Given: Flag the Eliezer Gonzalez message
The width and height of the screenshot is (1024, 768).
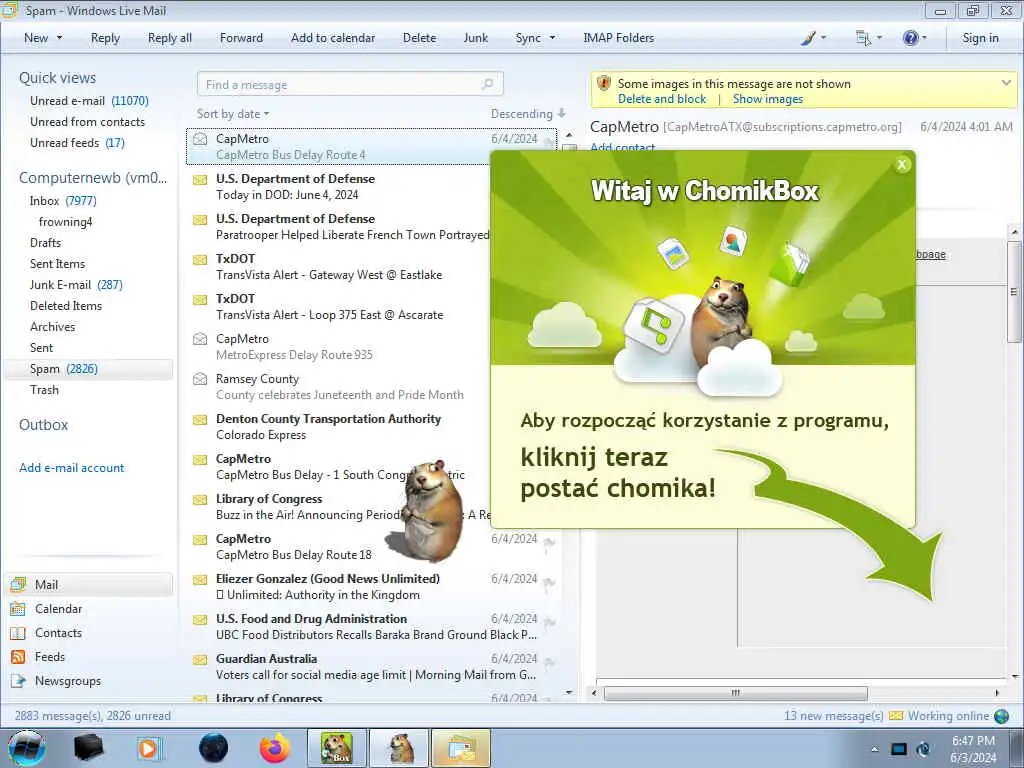Looking at the screenshot, I should (x=549, y=583).
